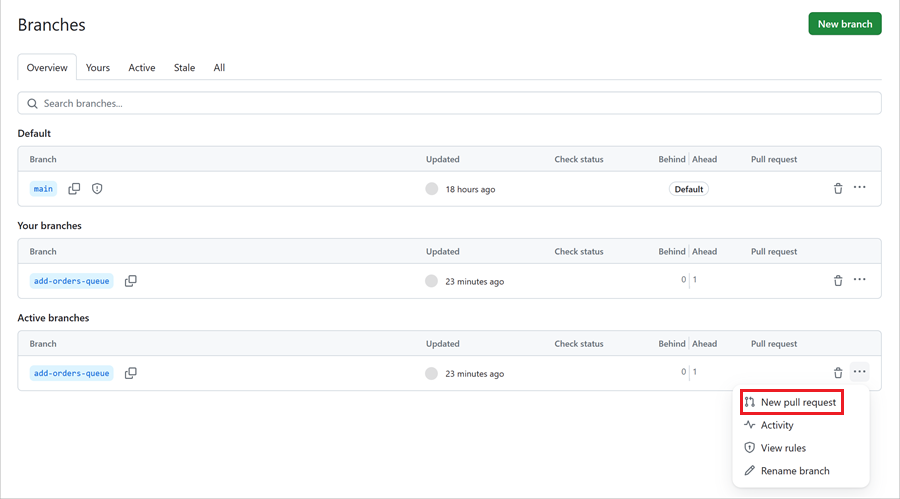The height and width of the screenshot is (499, 900).
Task: Create a New branch with green button
Action: click(x=845, y=24)
